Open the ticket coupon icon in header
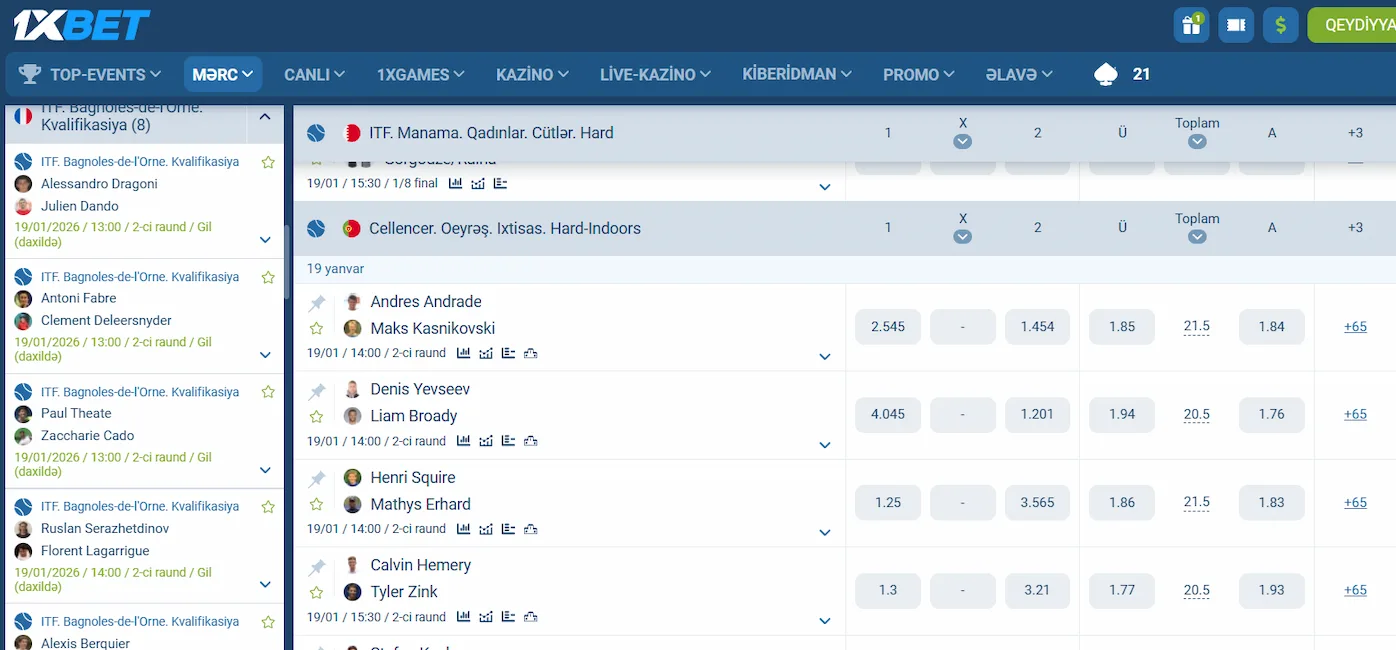The height and width of the screenshot is (650, 1396). pyautogui.click(x=1235, y=25)
